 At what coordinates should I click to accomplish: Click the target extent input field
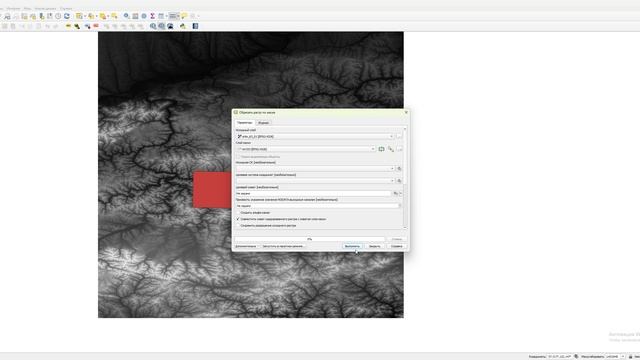tap(313, 193)
